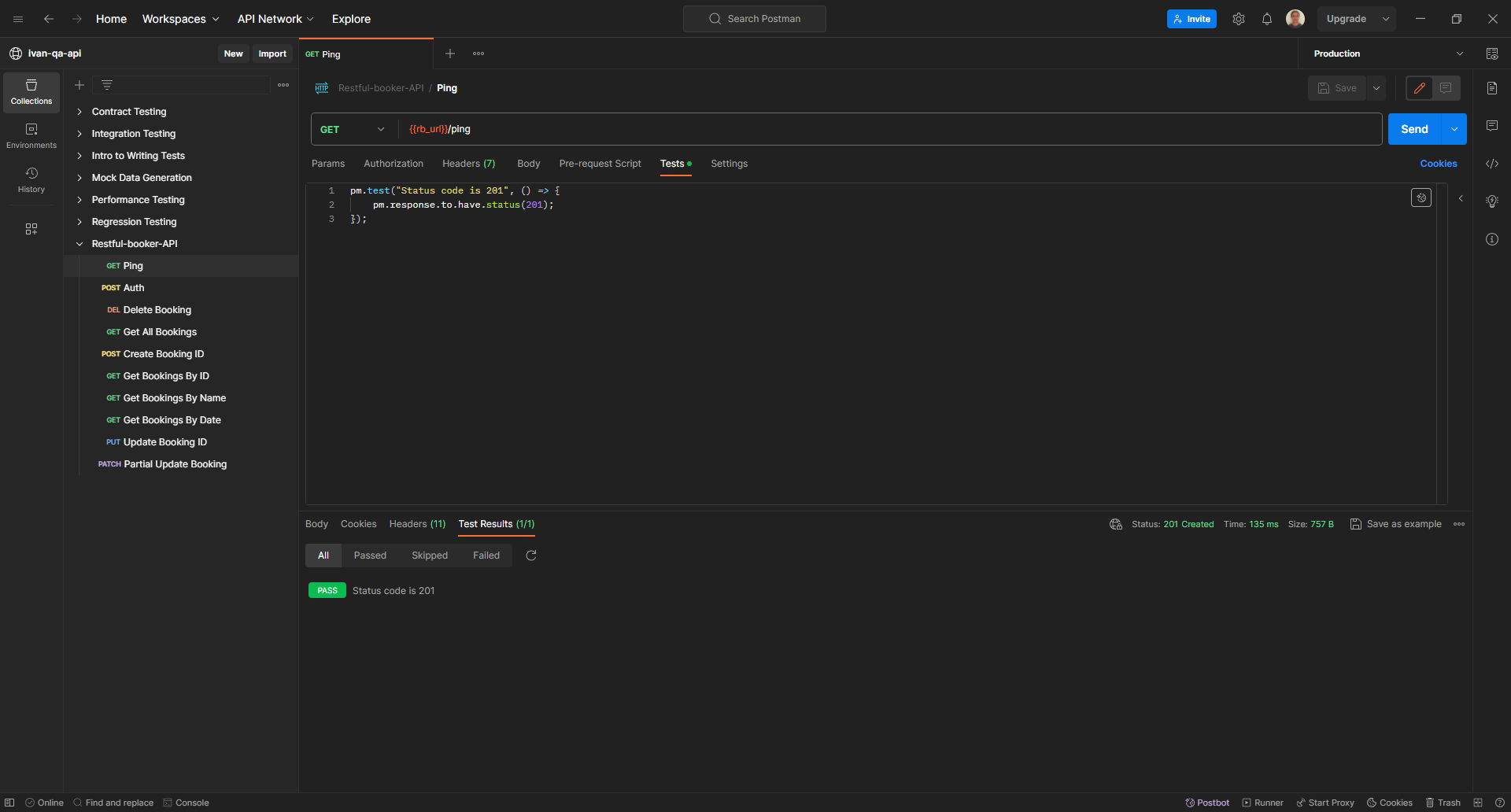The width and height of the screenshot is (1511, 812).
Task: Click the Invite button
Action: [1191, 19]
